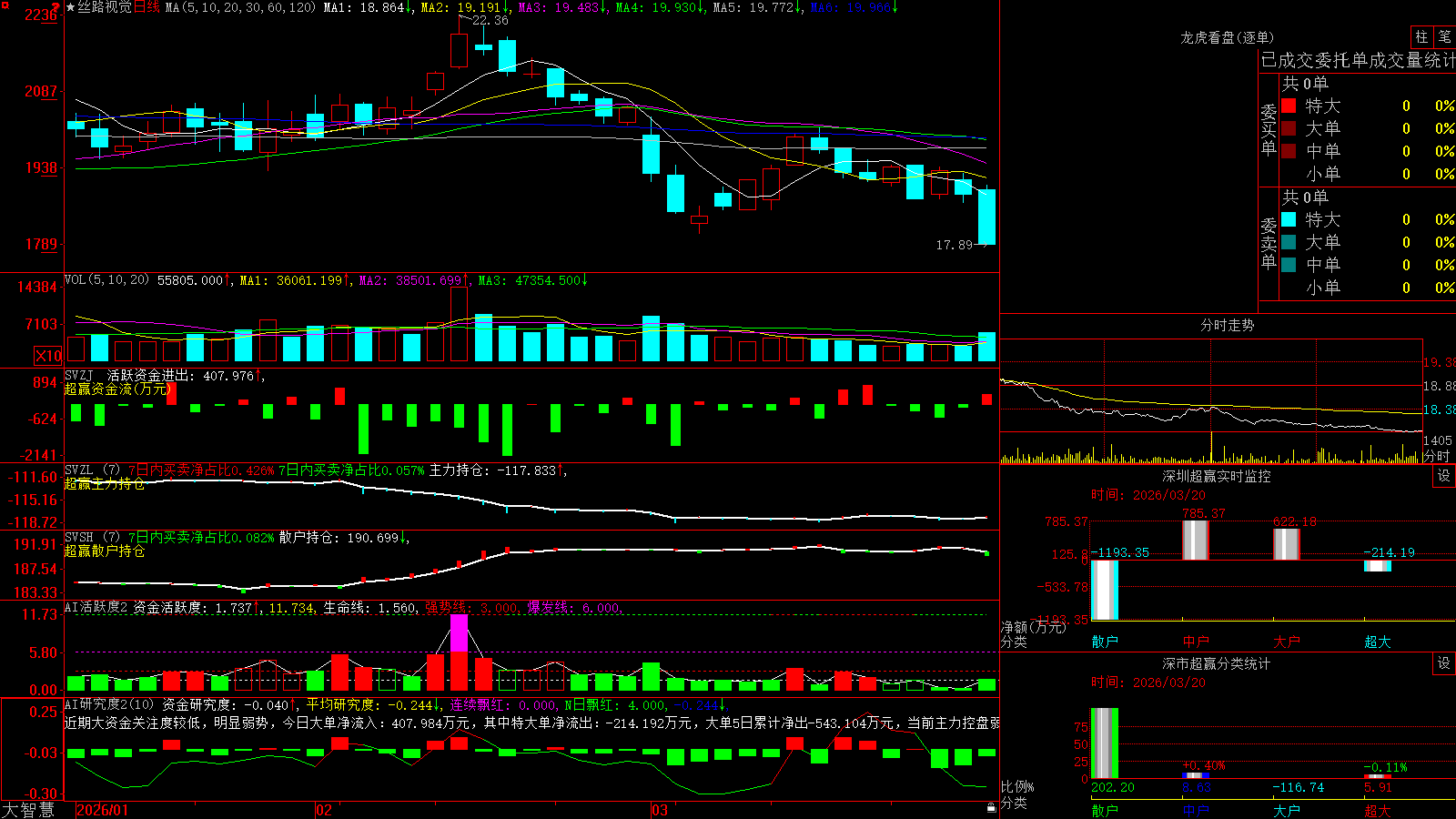Click the SVZL indicator name
1456x819 pixels.
[79, 470]
